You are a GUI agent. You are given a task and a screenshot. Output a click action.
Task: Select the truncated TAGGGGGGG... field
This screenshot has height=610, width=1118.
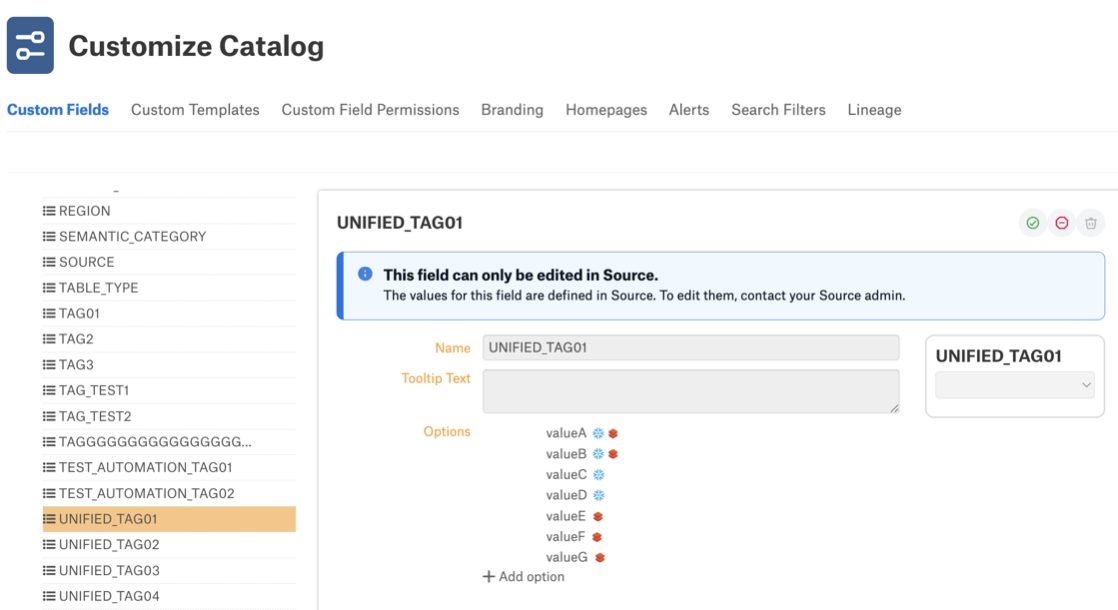pos(169,442)
